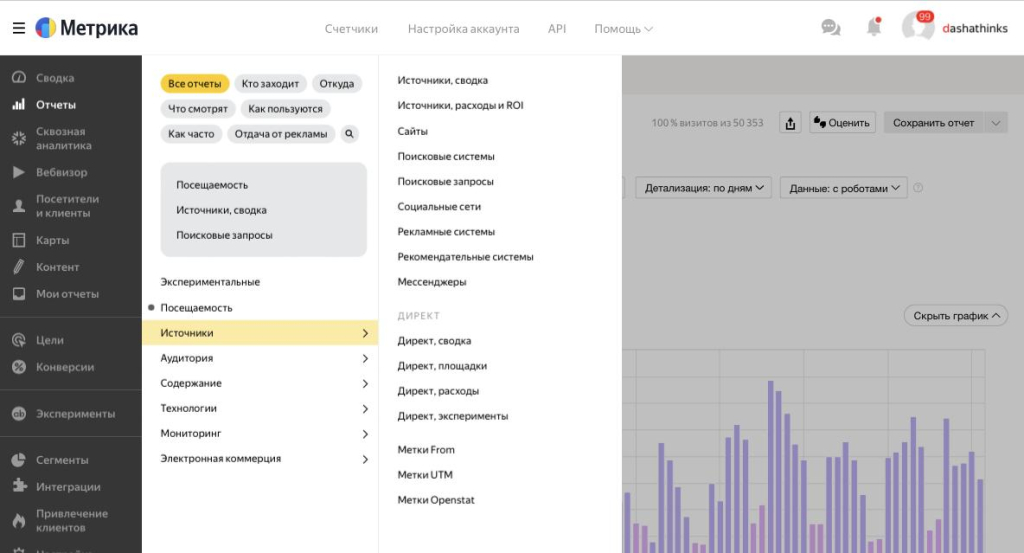The height and width of the screenshot is (553, 1024).
Task: Toggle the 'Кто заходит' filter chip
Action: point(270,84)
